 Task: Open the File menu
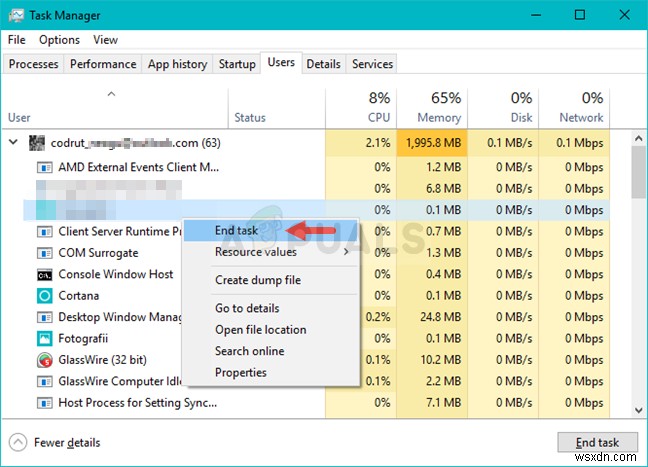click(x=17, y=40)
